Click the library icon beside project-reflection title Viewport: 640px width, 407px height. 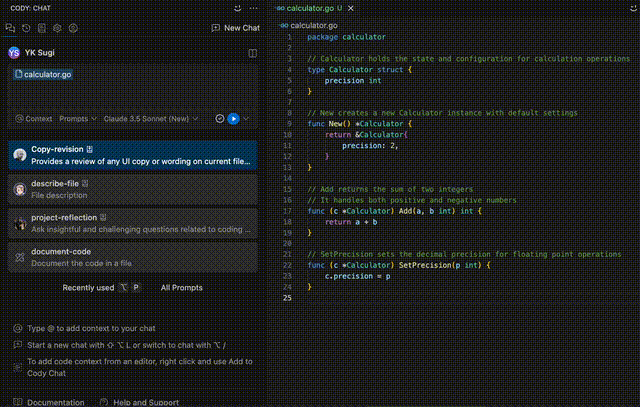[103, 218]
